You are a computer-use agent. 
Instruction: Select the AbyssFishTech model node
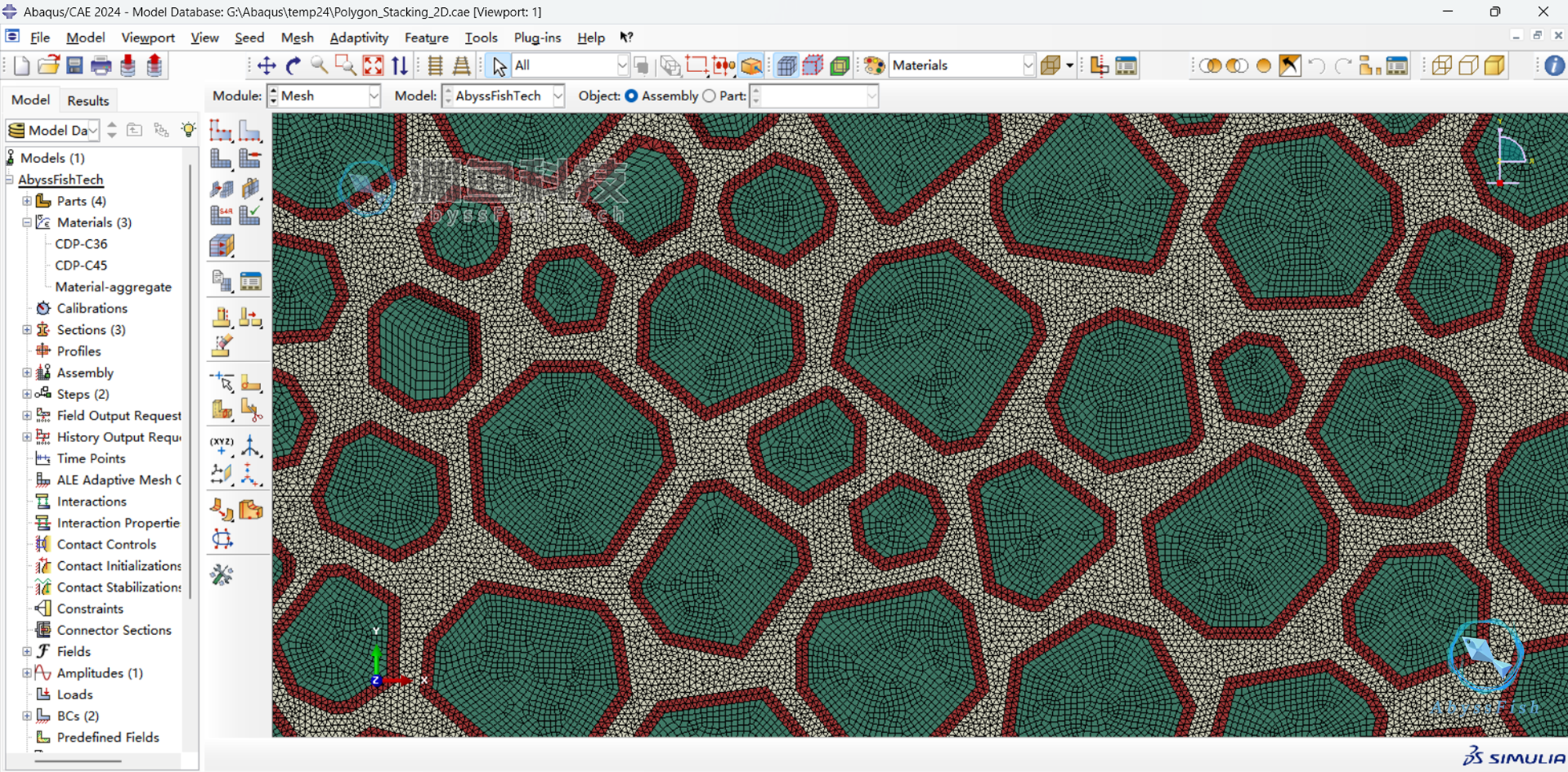[x=60, y=179]
